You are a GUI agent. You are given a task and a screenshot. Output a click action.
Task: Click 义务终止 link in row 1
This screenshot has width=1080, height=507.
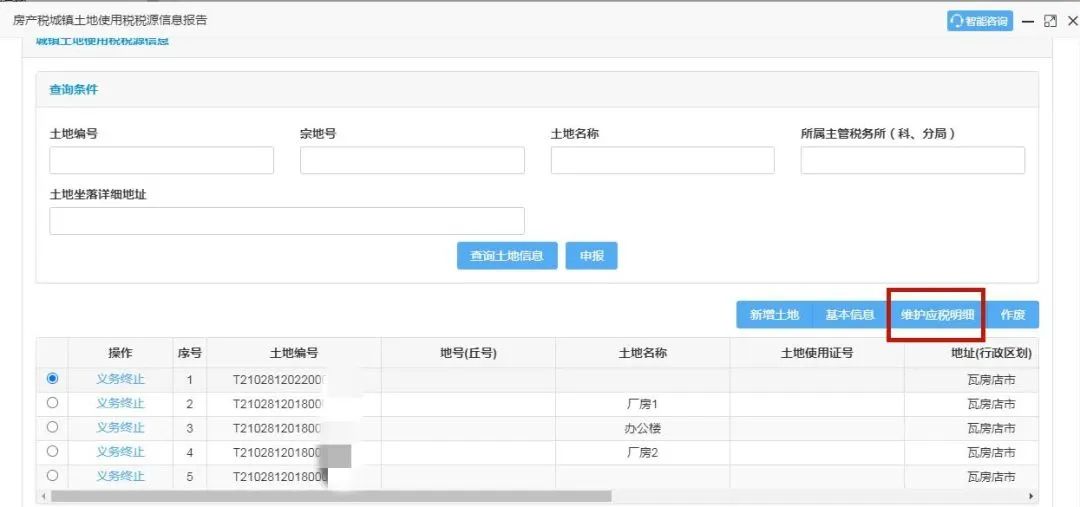point(120,379)
